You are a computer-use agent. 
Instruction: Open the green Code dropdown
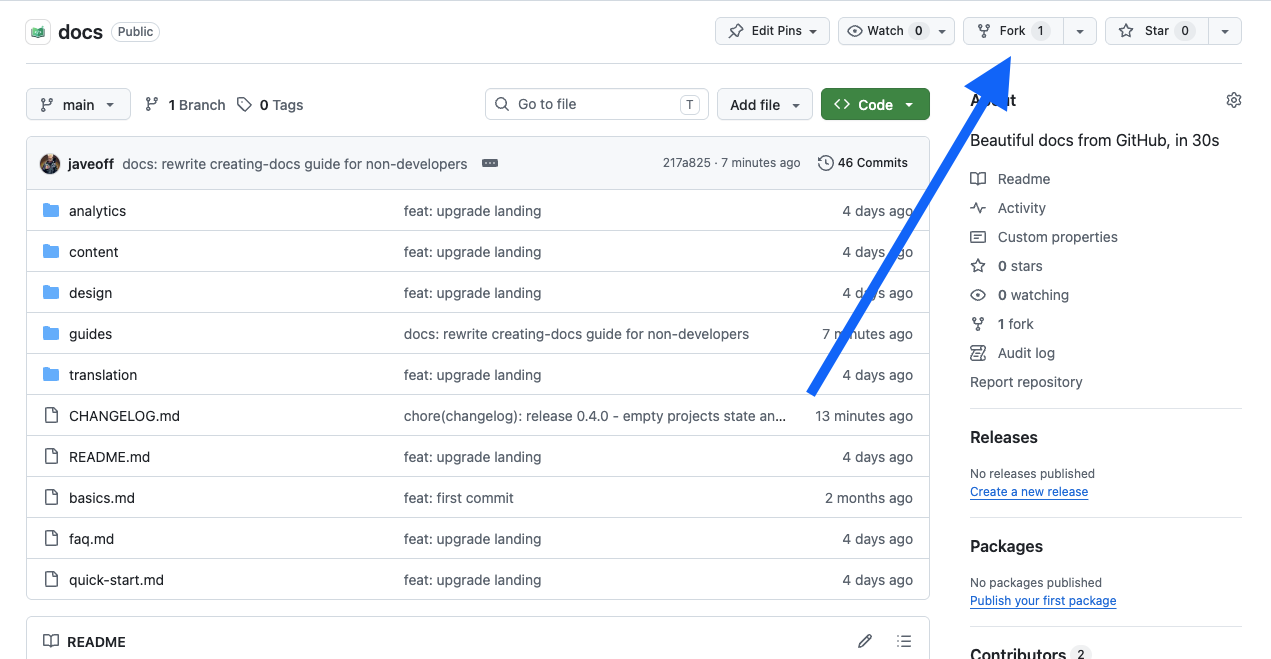click(875, 104)
